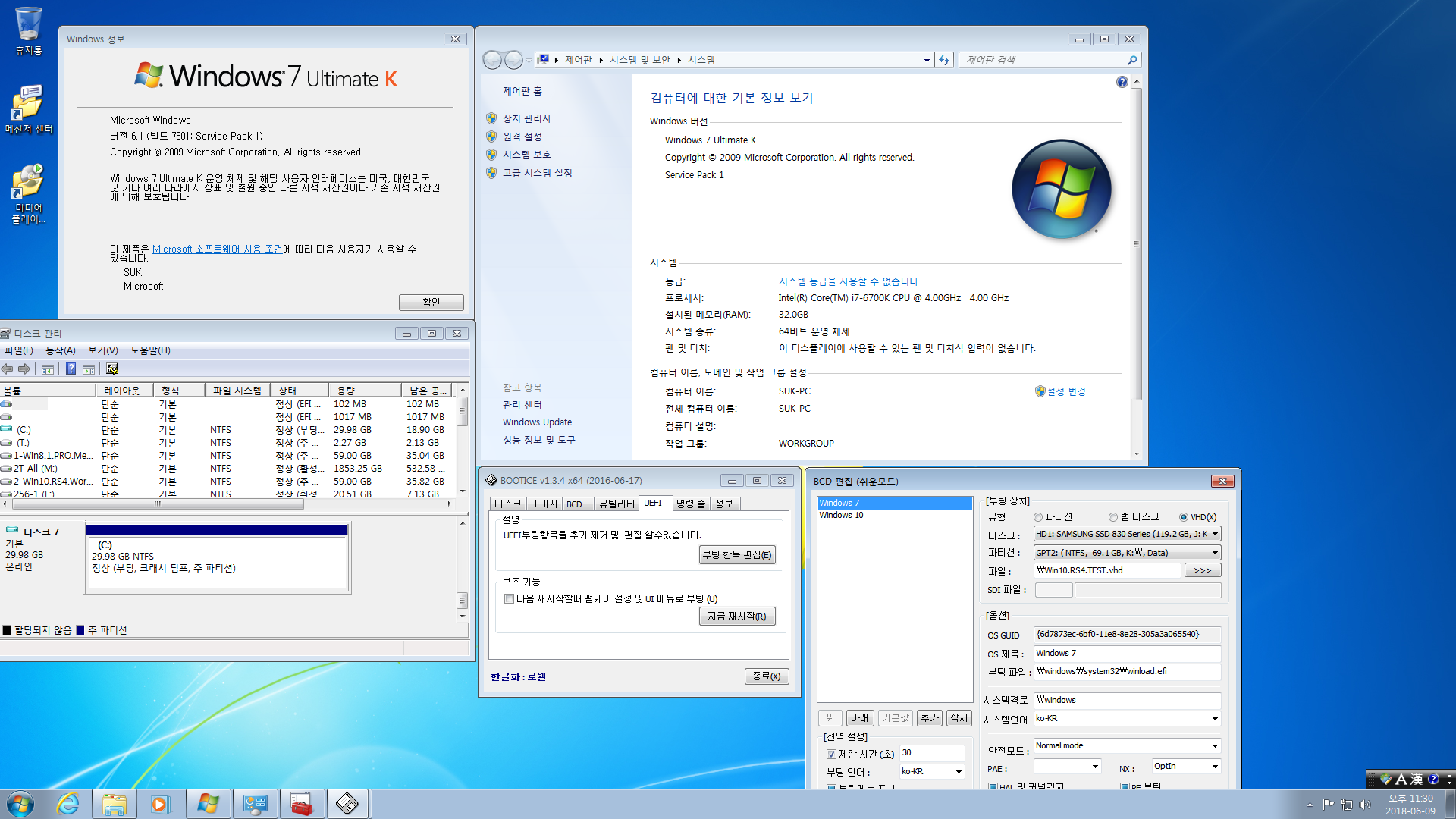Open the PAE dropdown

pyautogui.click(x=1068, y=767)
